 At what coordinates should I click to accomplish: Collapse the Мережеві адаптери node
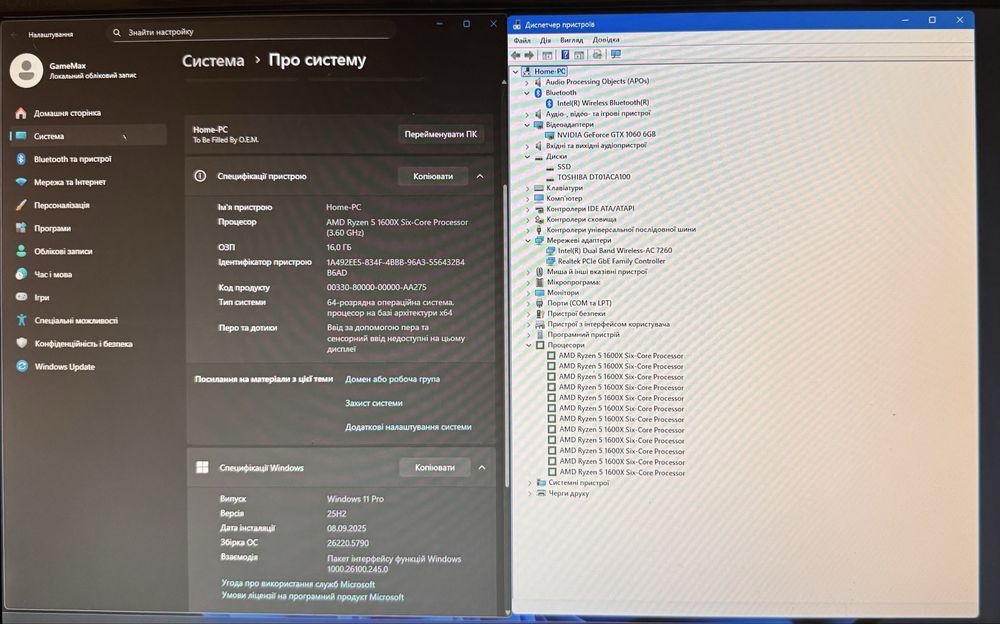(x=528, y=241)
